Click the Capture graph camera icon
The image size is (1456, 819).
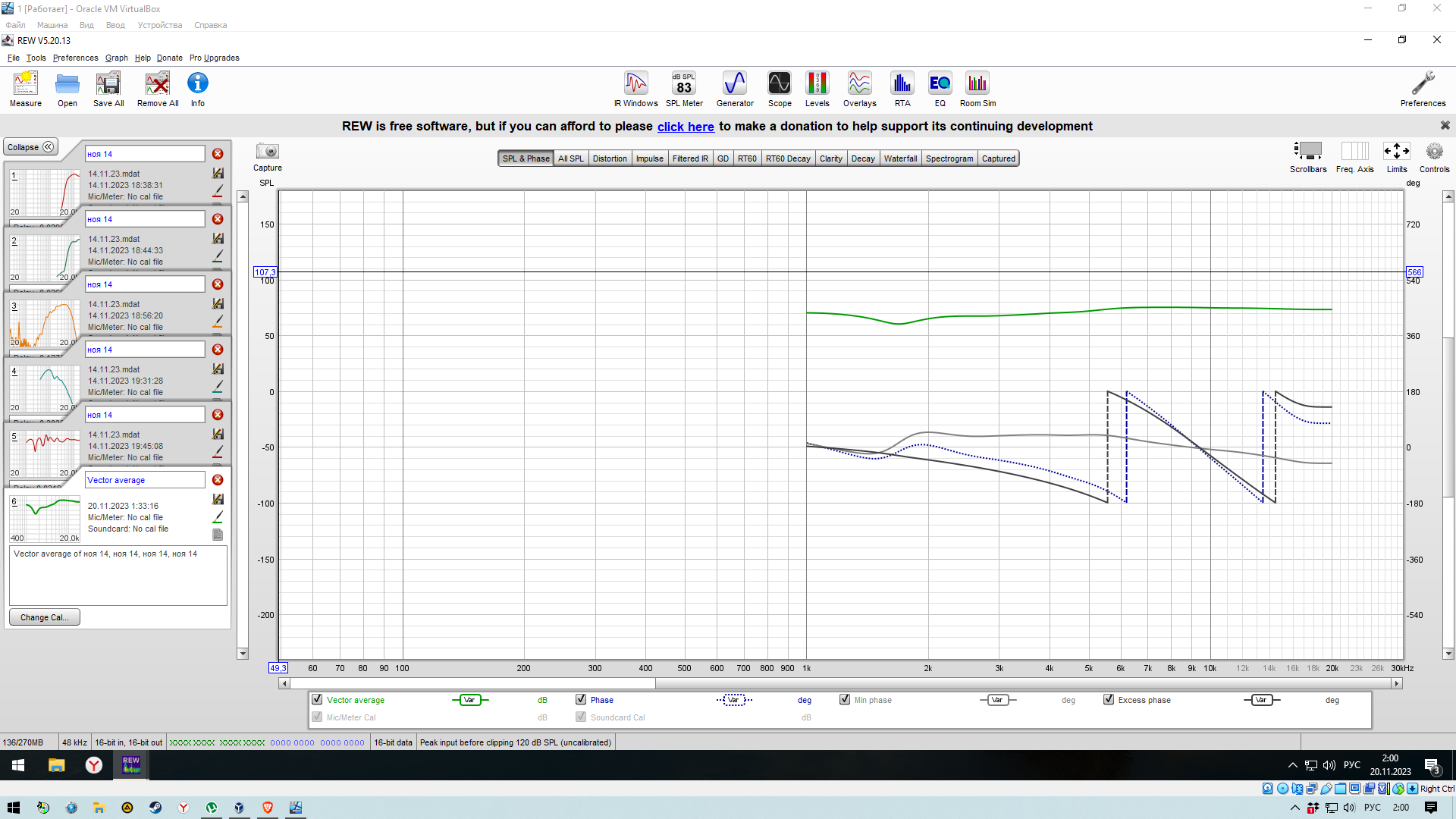pos(267,152)
